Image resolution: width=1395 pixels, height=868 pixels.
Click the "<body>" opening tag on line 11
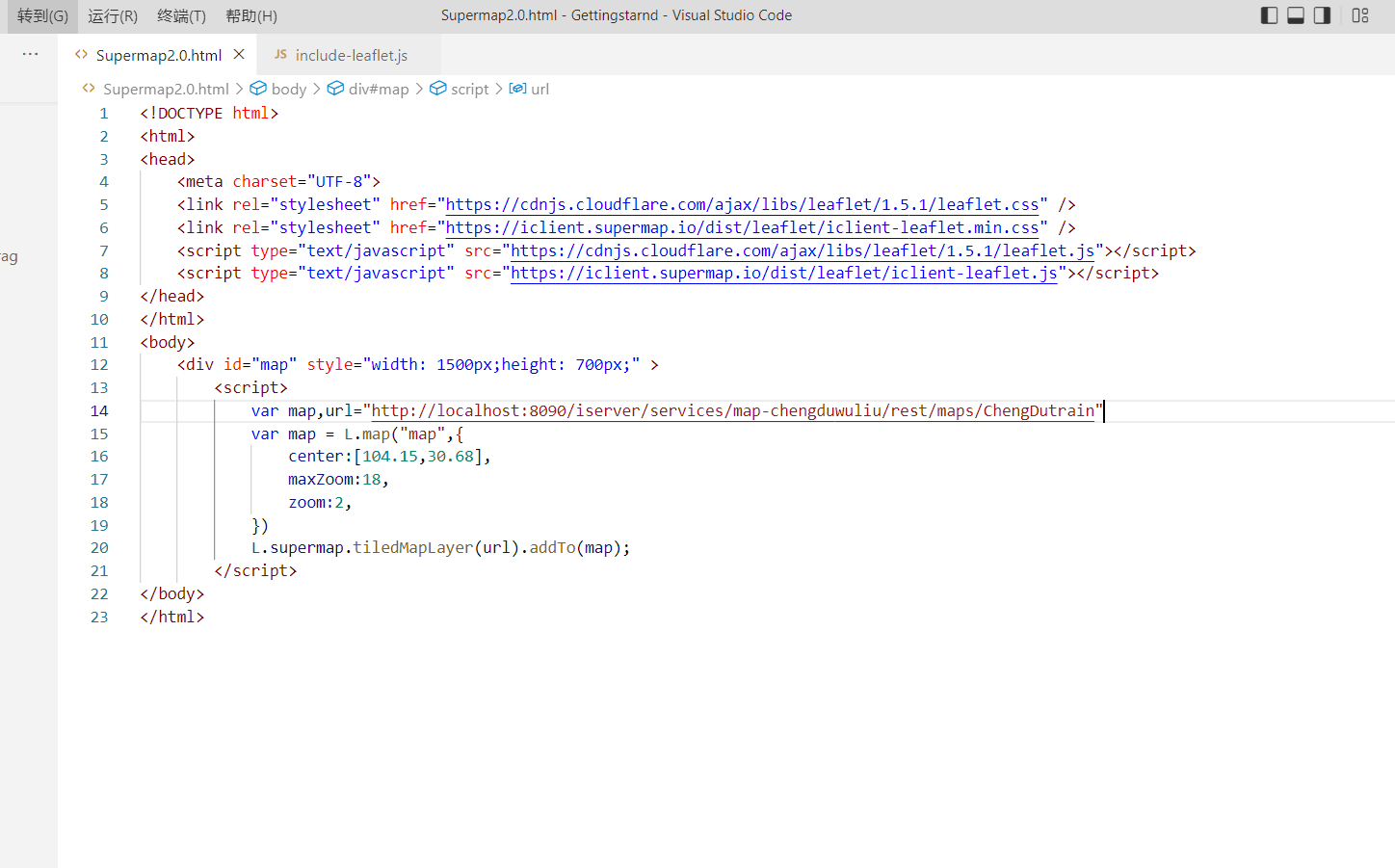click(168, 342)
